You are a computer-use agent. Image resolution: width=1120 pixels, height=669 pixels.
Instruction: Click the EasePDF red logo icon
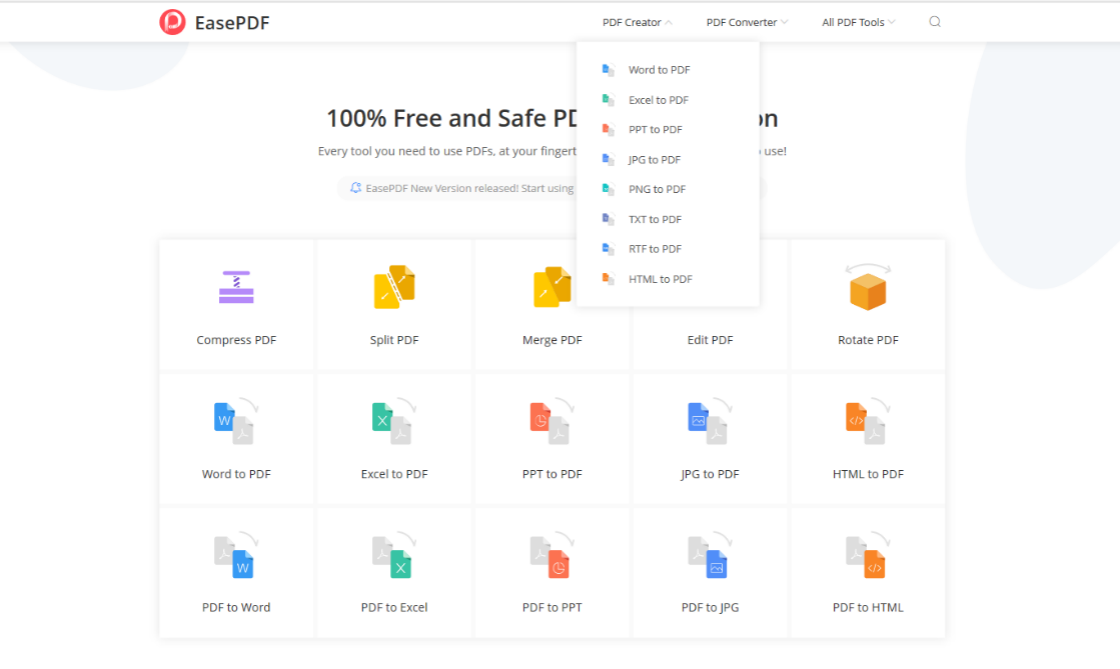coord(172,22)
